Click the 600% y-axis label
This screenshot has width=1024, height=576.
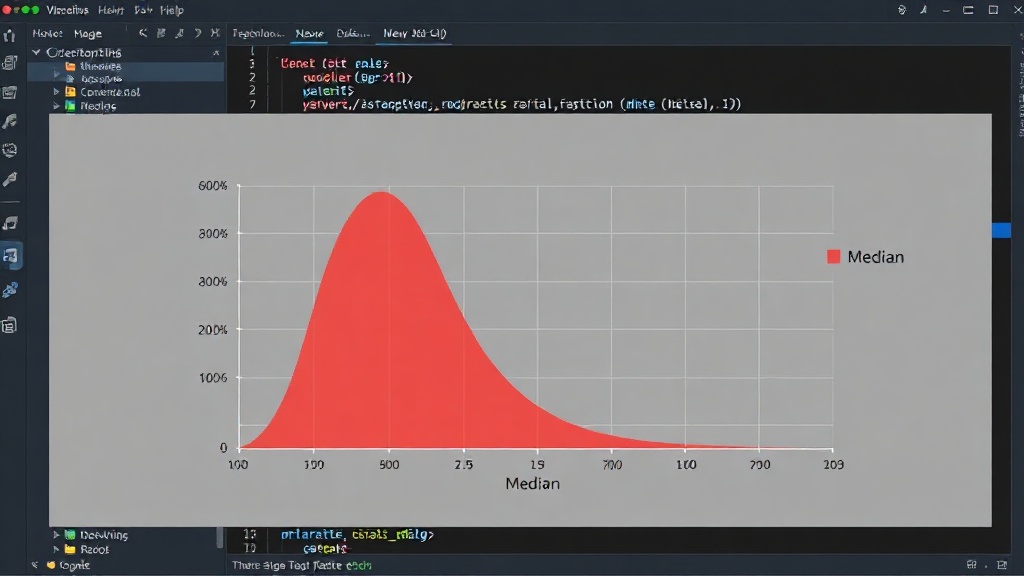pyautogui.click(x=213, y=186)
